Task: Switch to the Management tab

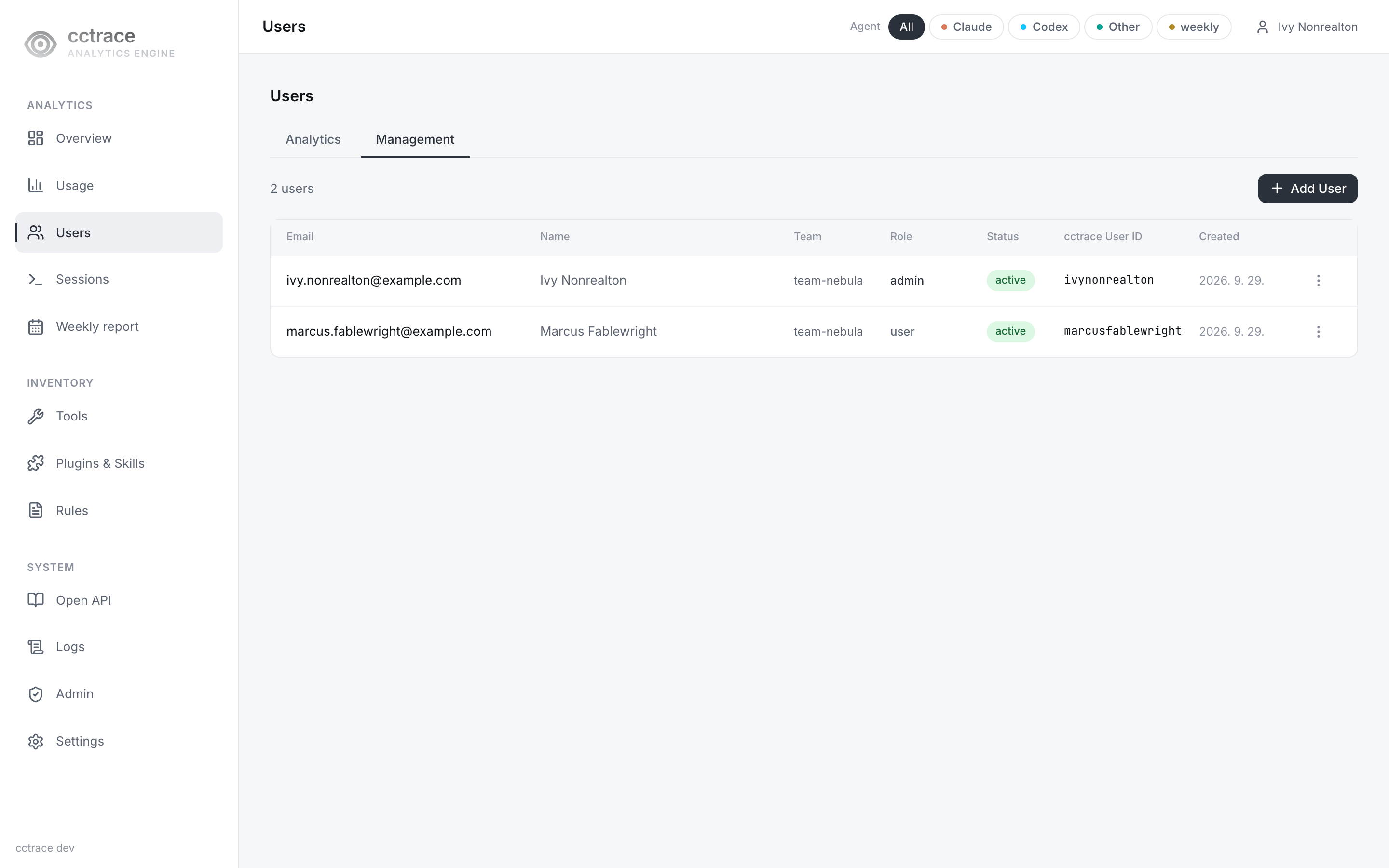Action: (x=415, y=139)
